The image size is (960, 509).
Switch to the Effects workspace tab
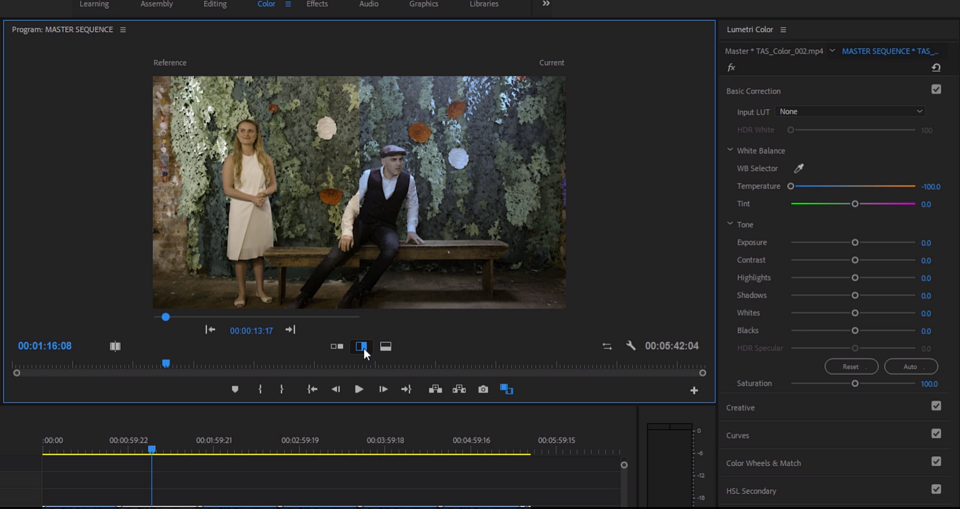pyautogui.click(x=317, y=5)
